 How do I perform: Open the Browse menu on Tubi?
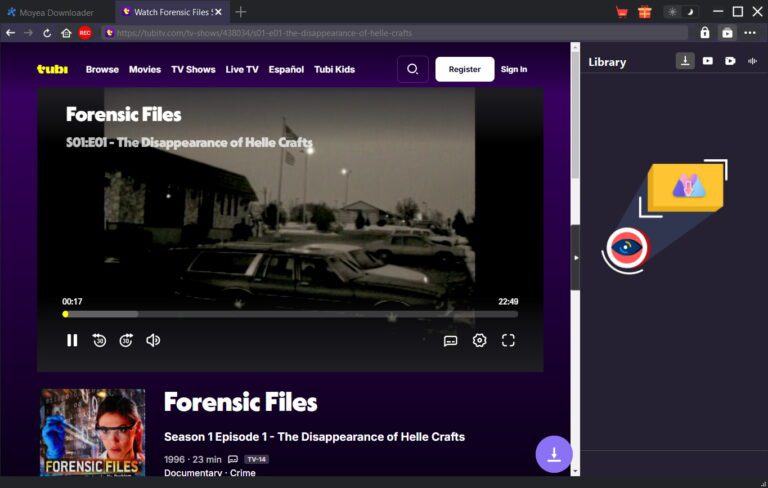pyautogui.click(x=102, y=70)
